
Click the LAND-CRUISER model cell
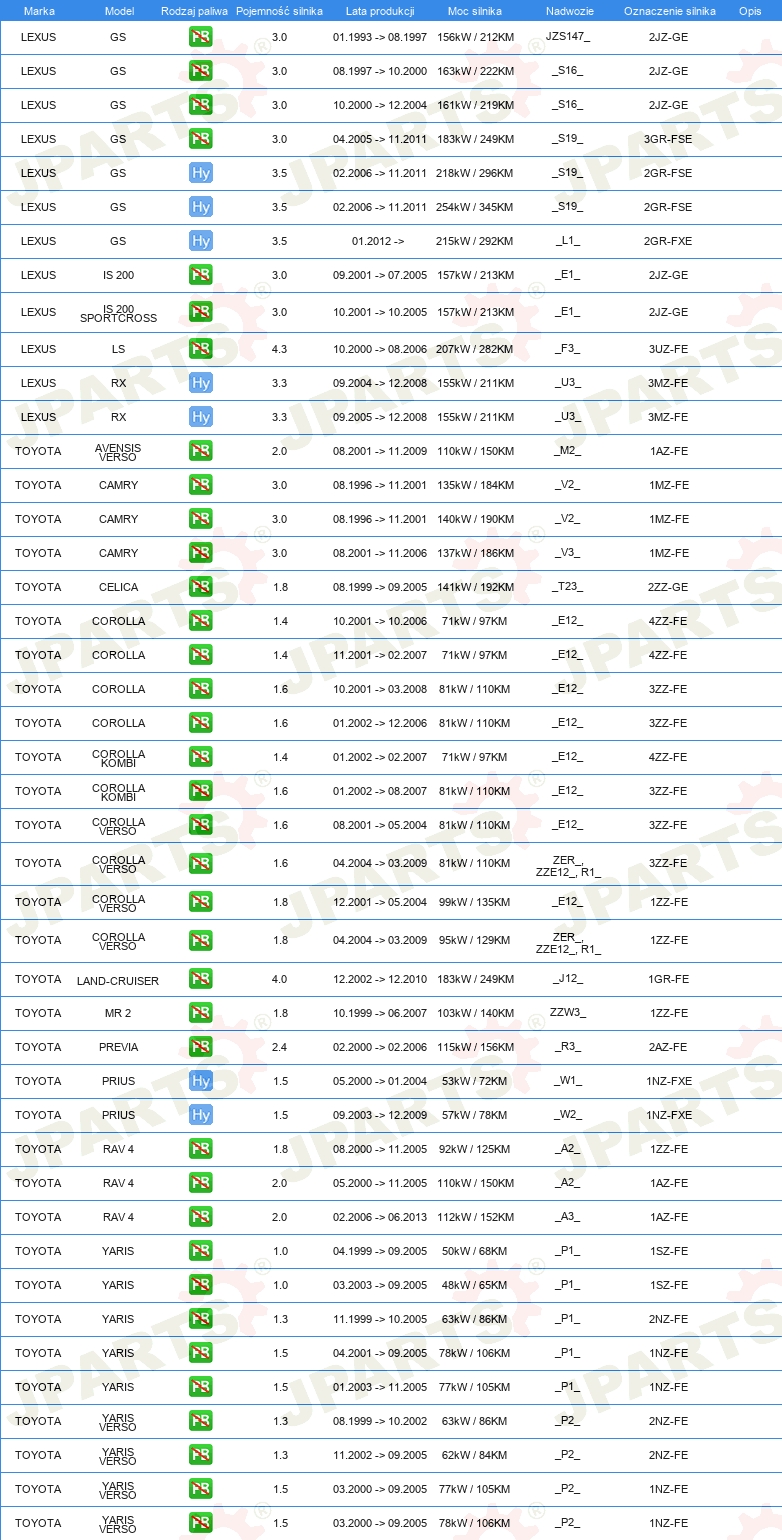[x=118, y=981]
